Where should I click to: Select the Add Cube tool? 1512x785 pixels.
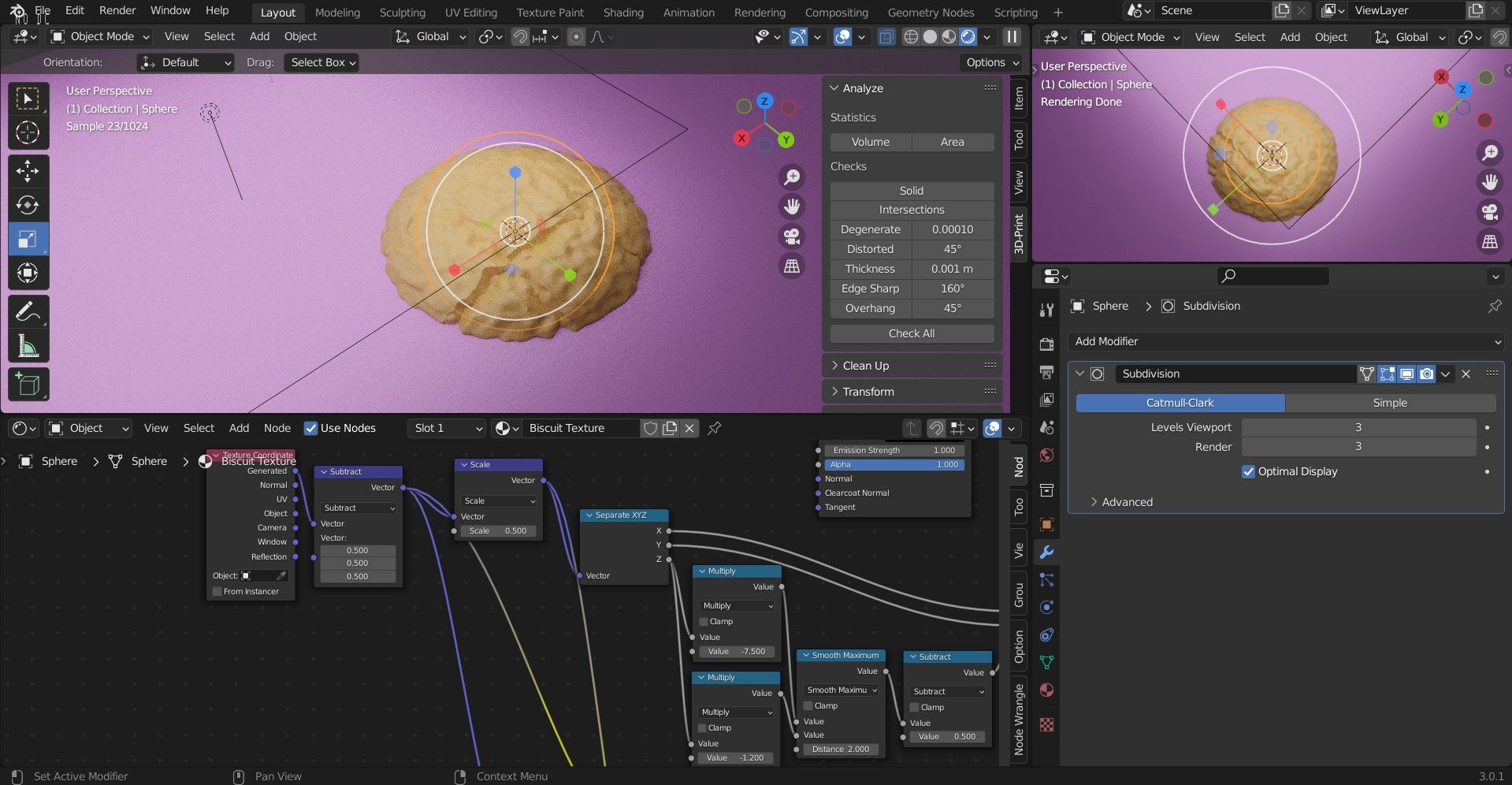coord(28,384)
